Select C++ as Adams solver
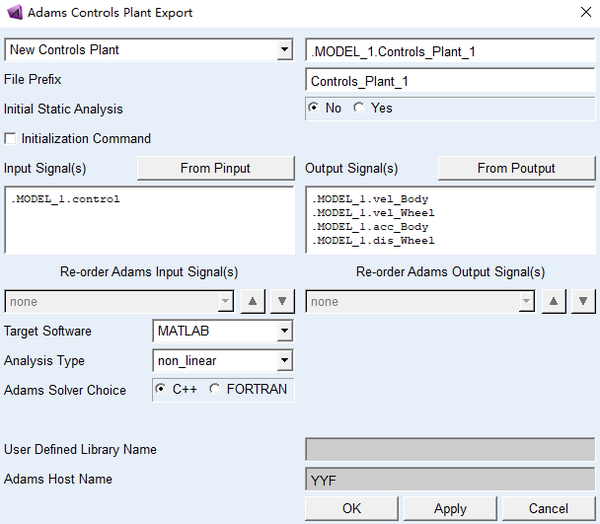Image resolution: width=600 pixels, height=524 pixels. coord(160,389)
